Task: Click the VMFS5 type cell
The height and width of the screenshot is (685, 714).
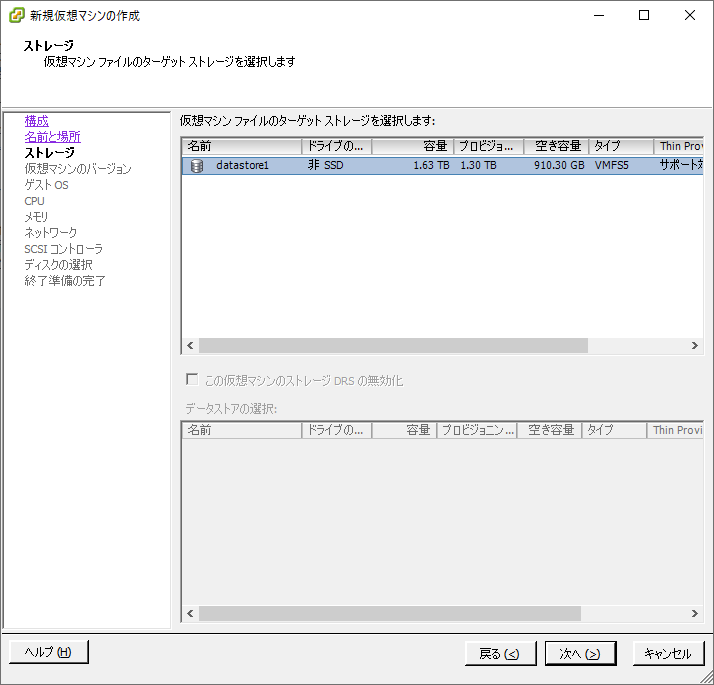Action: (x=611, y=165)
